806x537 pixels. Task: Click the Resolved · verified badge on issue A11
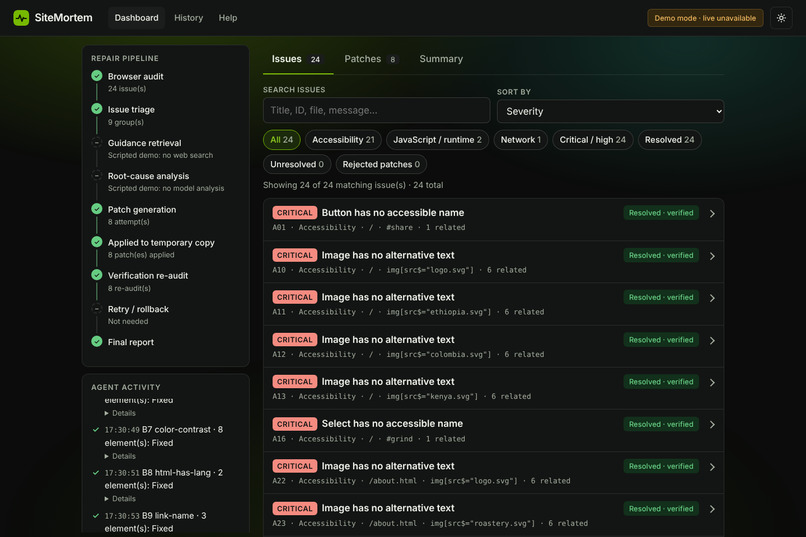661,298
